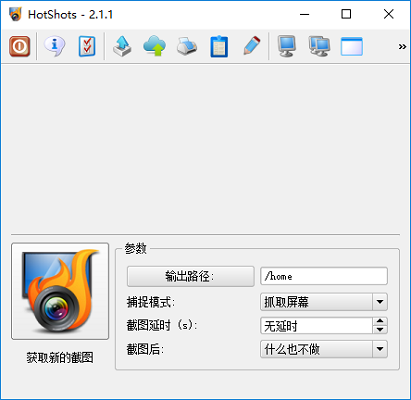Open the editor with the pencil icon
The width and height of the screenshot is (411, 400).
point(252,46)
